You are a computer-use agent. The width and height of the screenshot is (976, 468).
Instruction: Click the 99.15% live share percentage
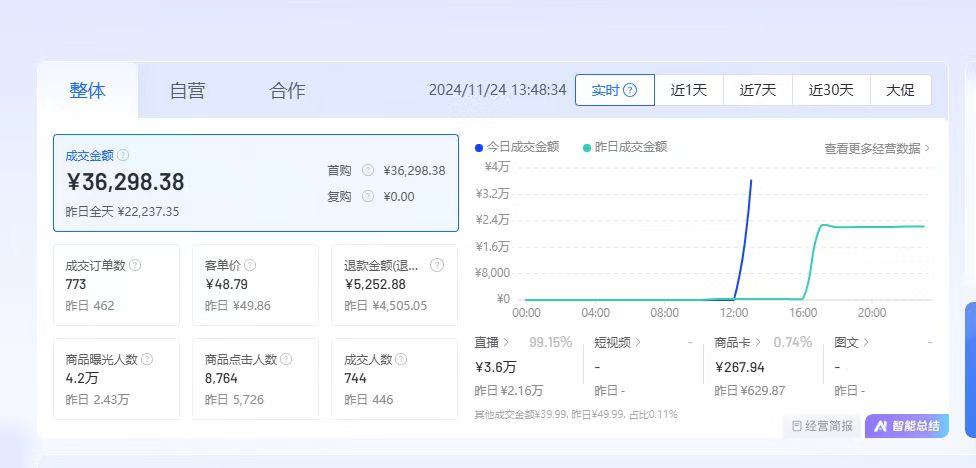550,342
